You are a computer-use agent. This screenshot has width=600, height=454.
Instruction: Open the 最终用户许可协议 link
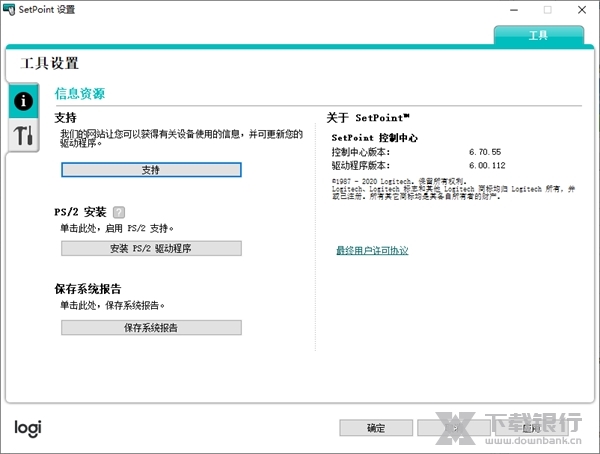tap(372, 251)
